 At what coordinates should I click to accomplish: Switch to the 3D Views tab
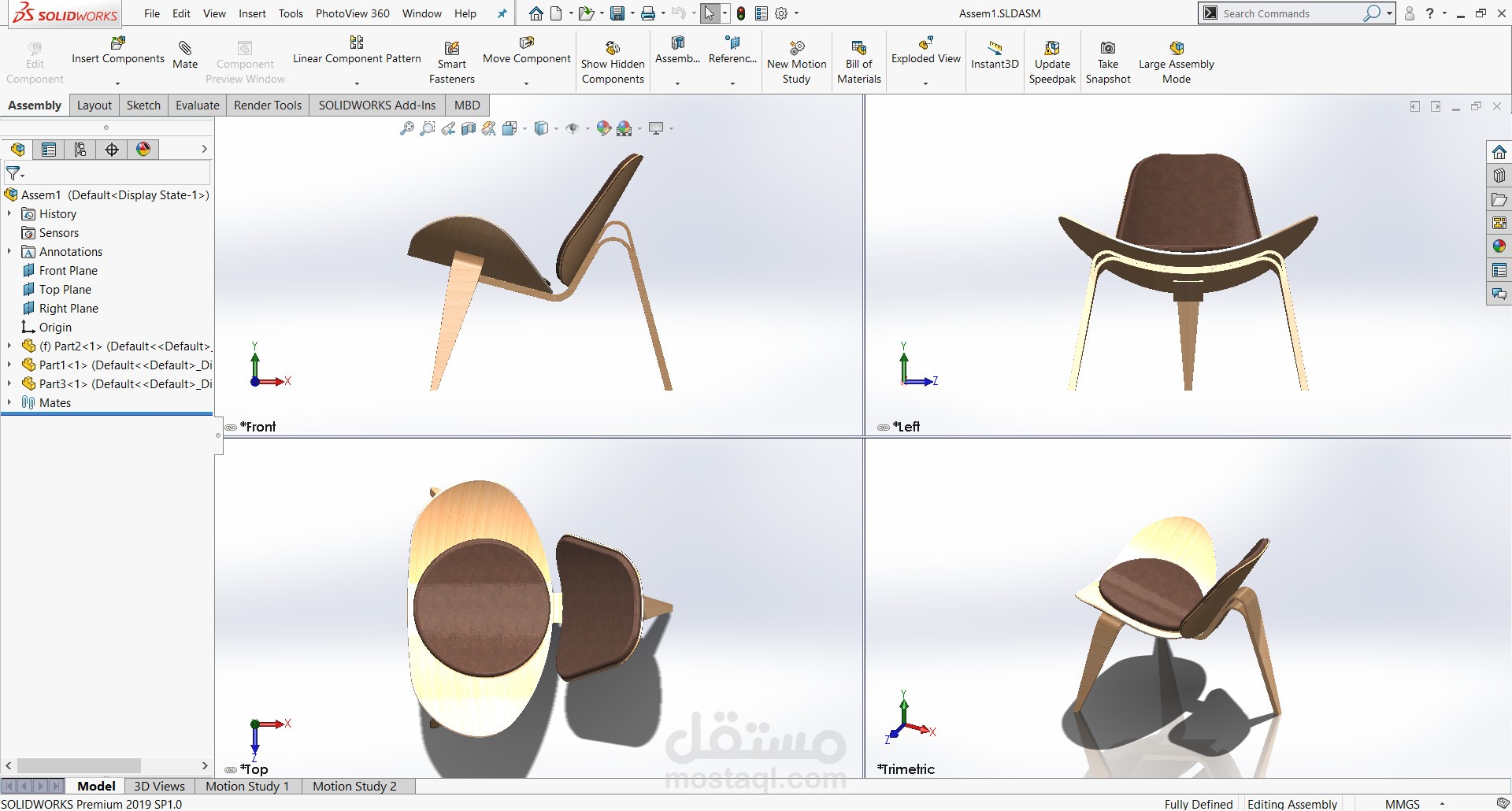click(x=159, y=786)
